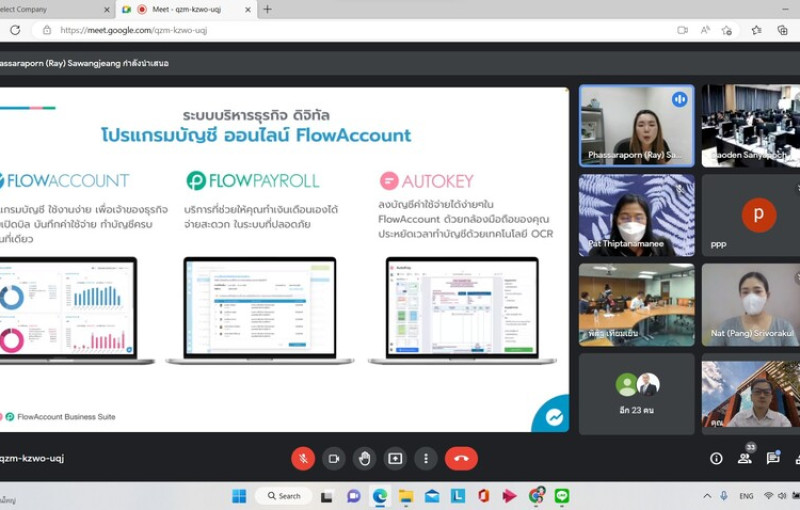Reload the page with refresh button
Viewport: 800px width, 510px height.
coord(15,30)
